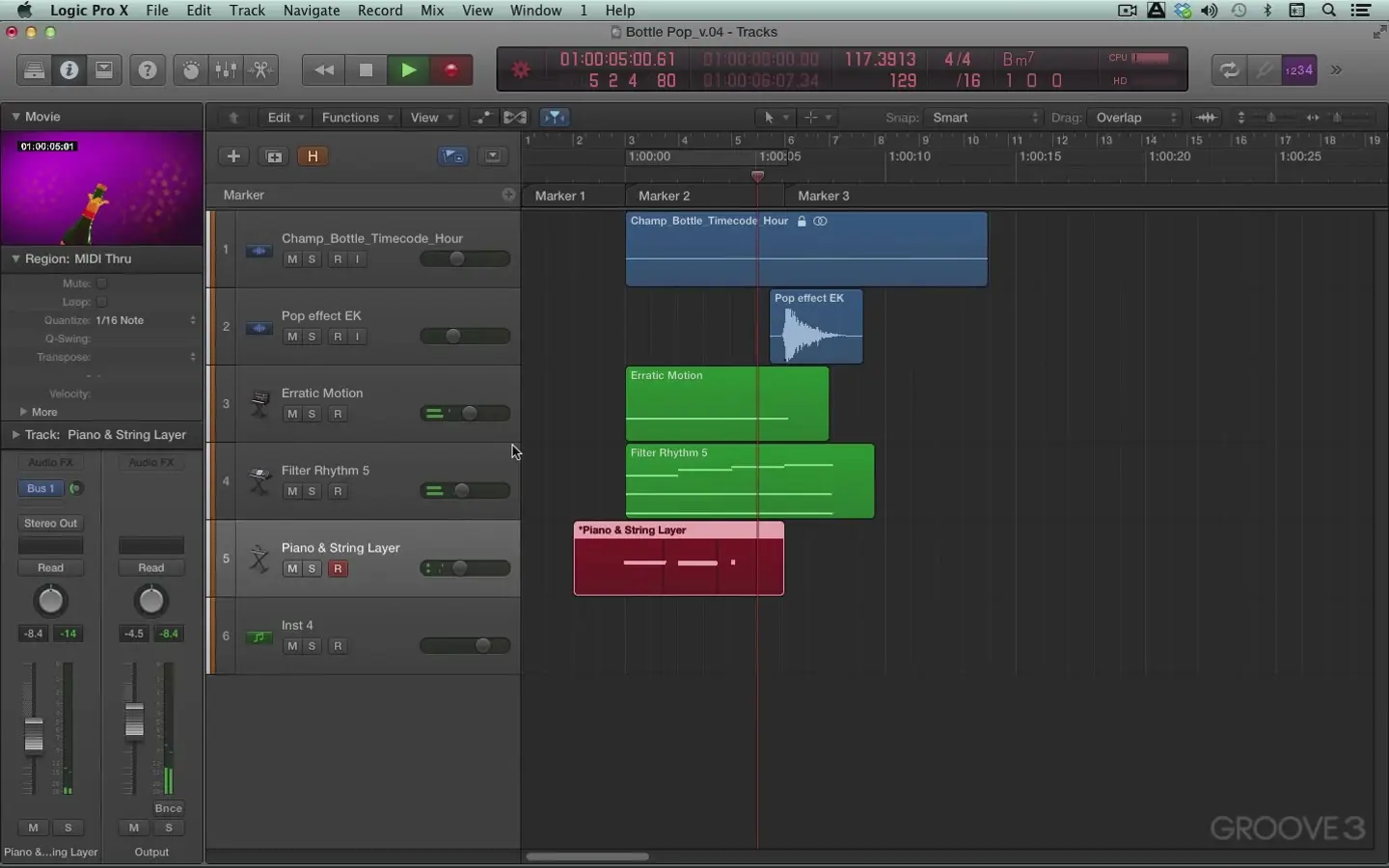Open the Drag mode dropdown
1389x868 pixels.
[1134, 118]
